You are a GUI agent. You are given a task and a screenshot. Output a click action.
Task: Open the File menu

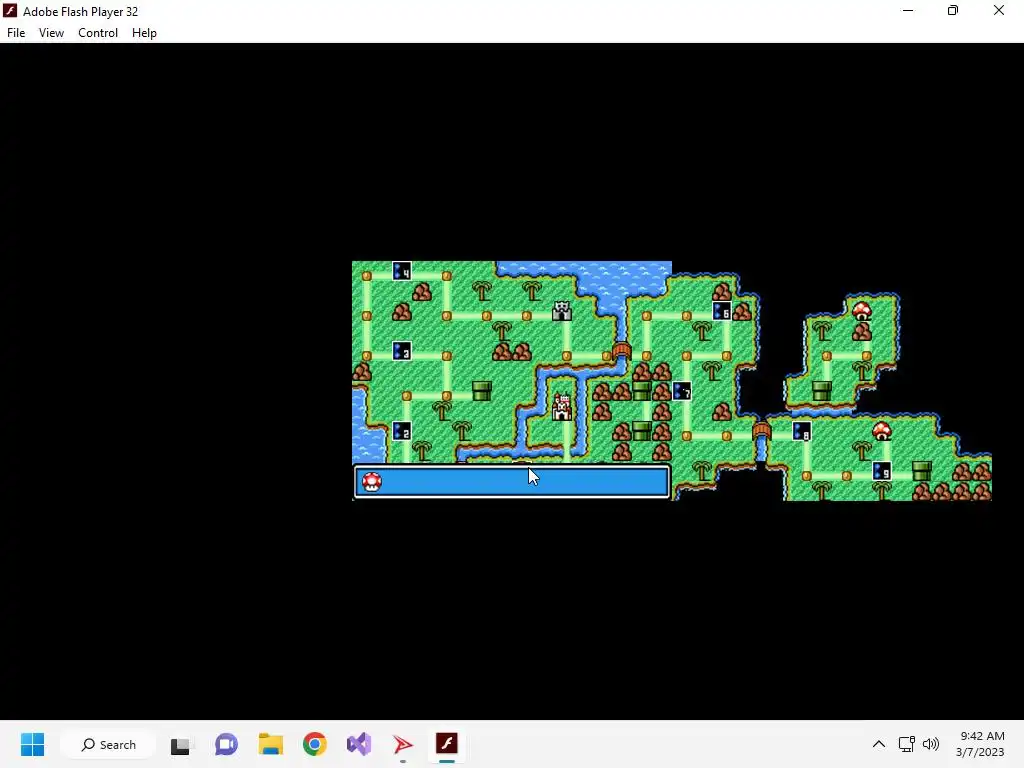[16, 33]
